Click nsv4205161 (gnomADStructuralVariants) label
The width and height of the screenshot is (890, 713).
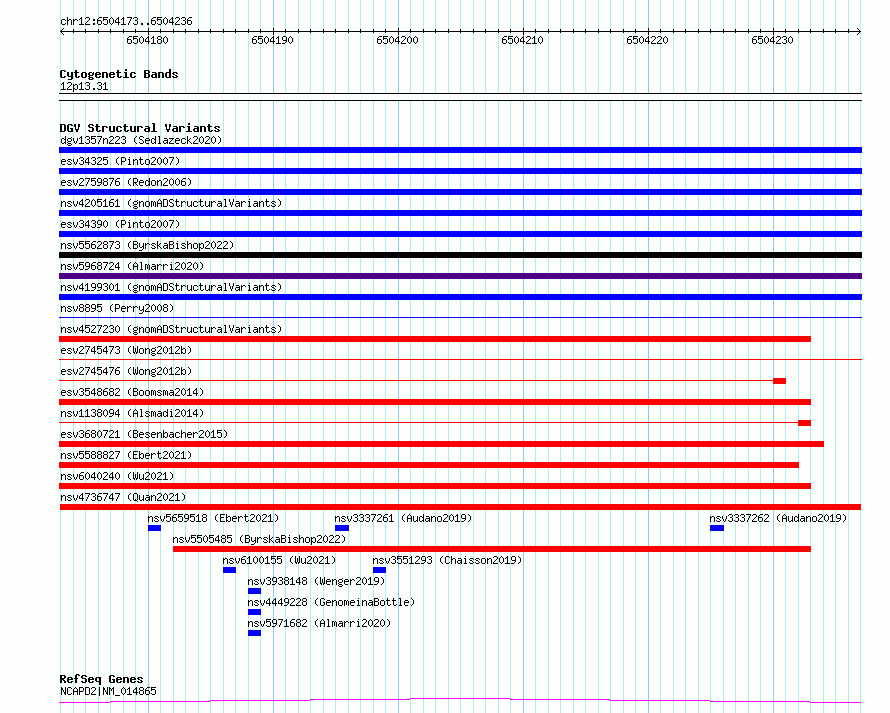click(171, 203)
